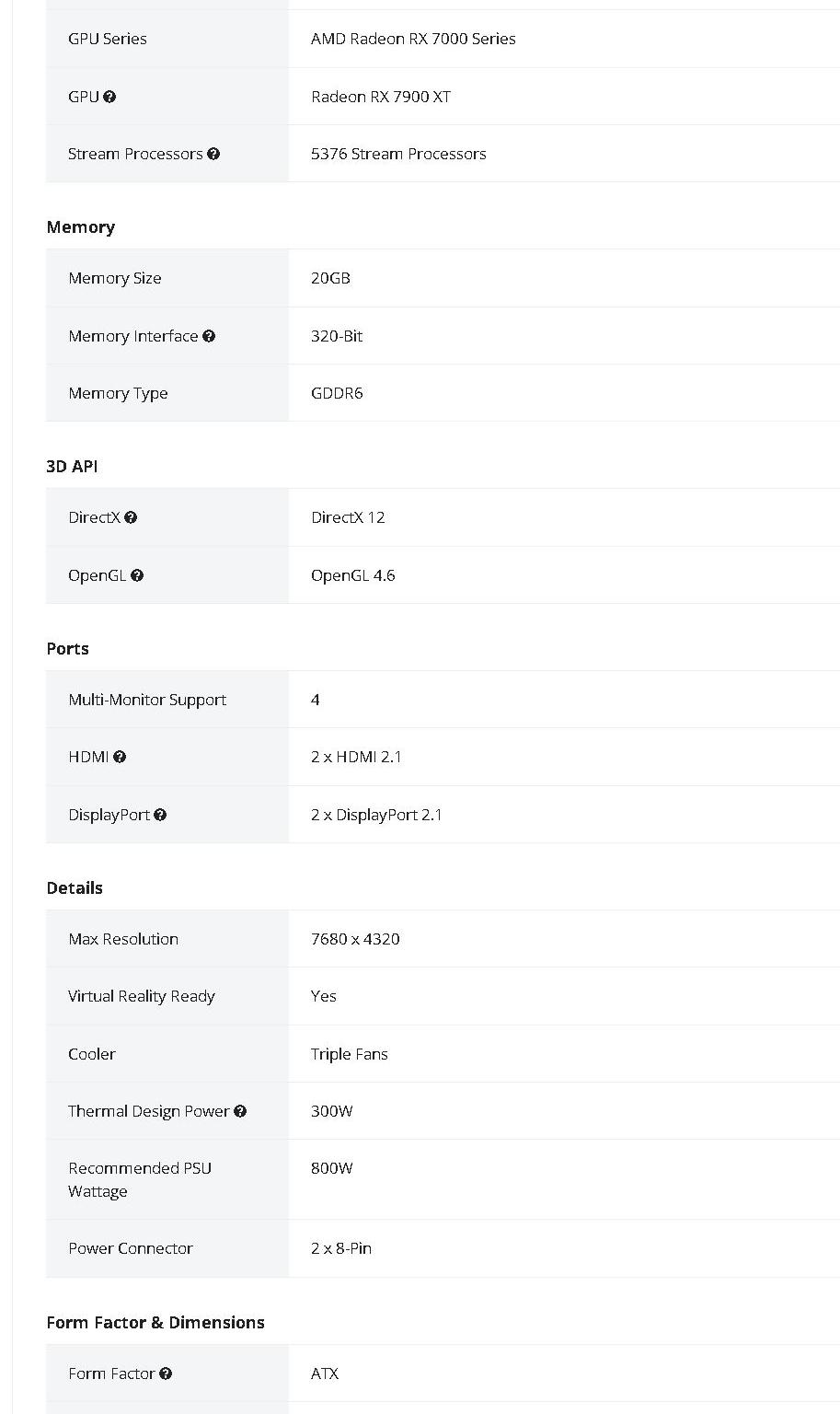Click the Memory section heading
The height and width of the screenshot is (1414, 840).
(81, 227)
